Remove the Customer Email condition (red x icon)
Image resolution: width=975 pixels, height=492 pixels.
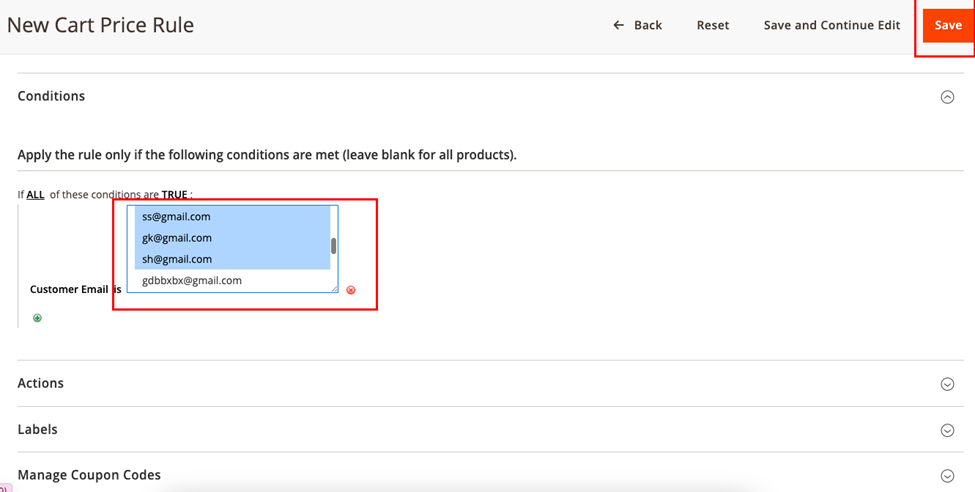pos(351,290)
